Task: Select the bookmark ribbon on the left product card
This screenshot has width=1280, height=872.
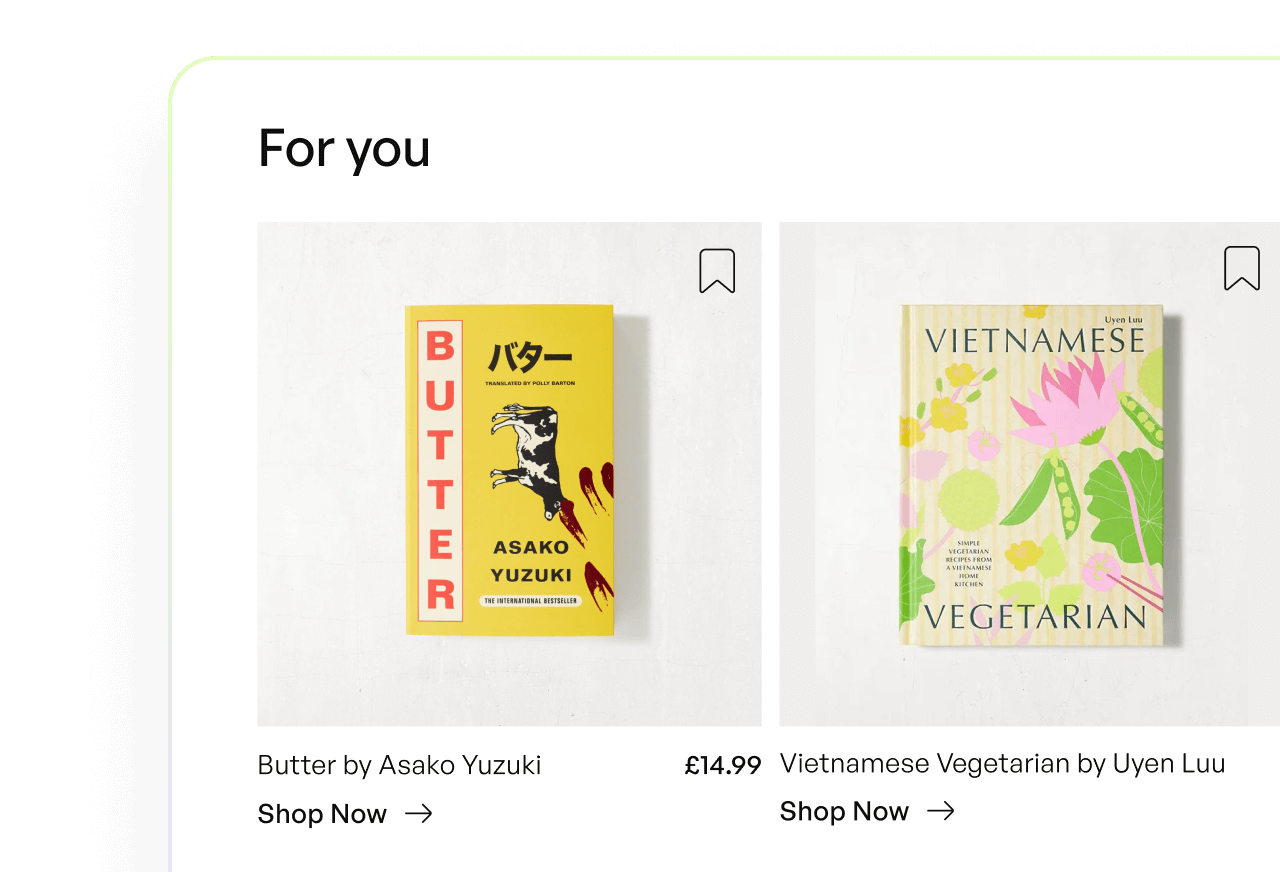Action: (717, 270)
